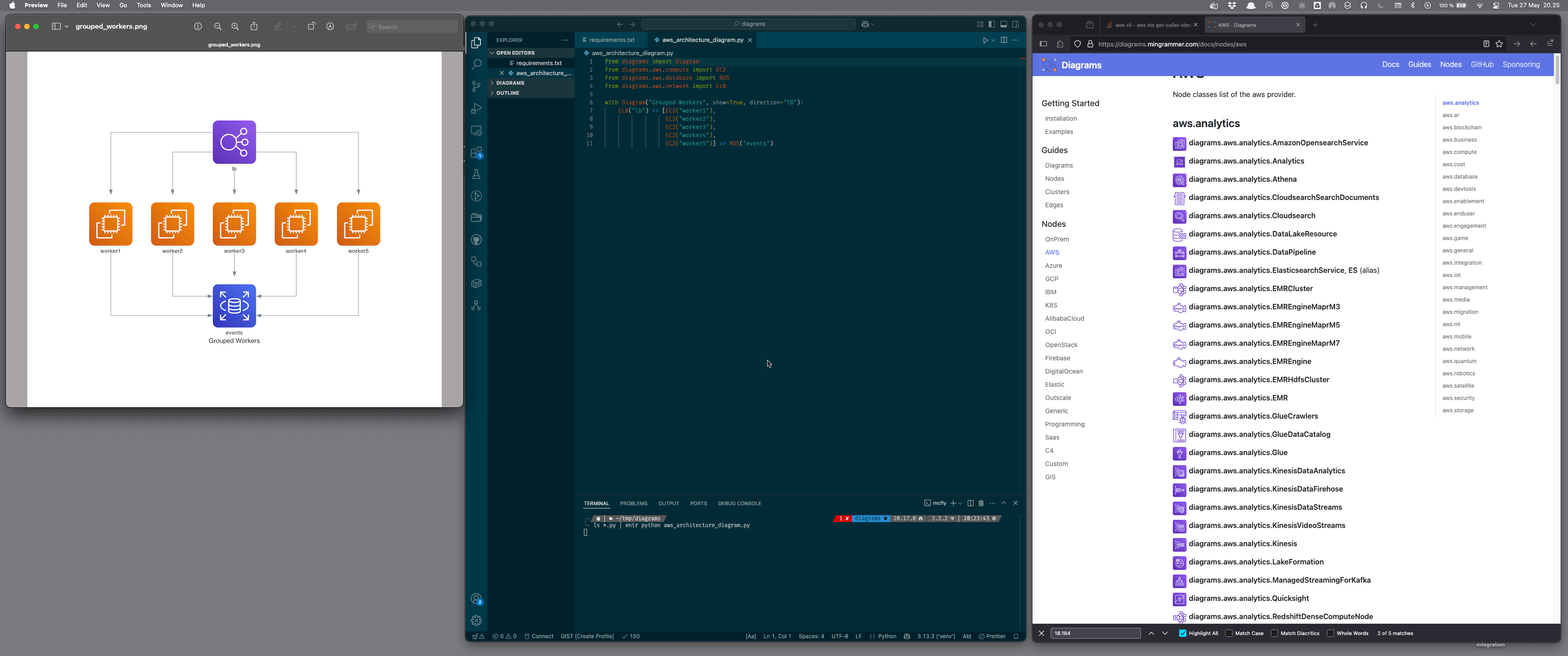Zoom out in Preview toolbar
Image resolution: width=1568 pixels, height=656 pixels.
tap(217, 27)
